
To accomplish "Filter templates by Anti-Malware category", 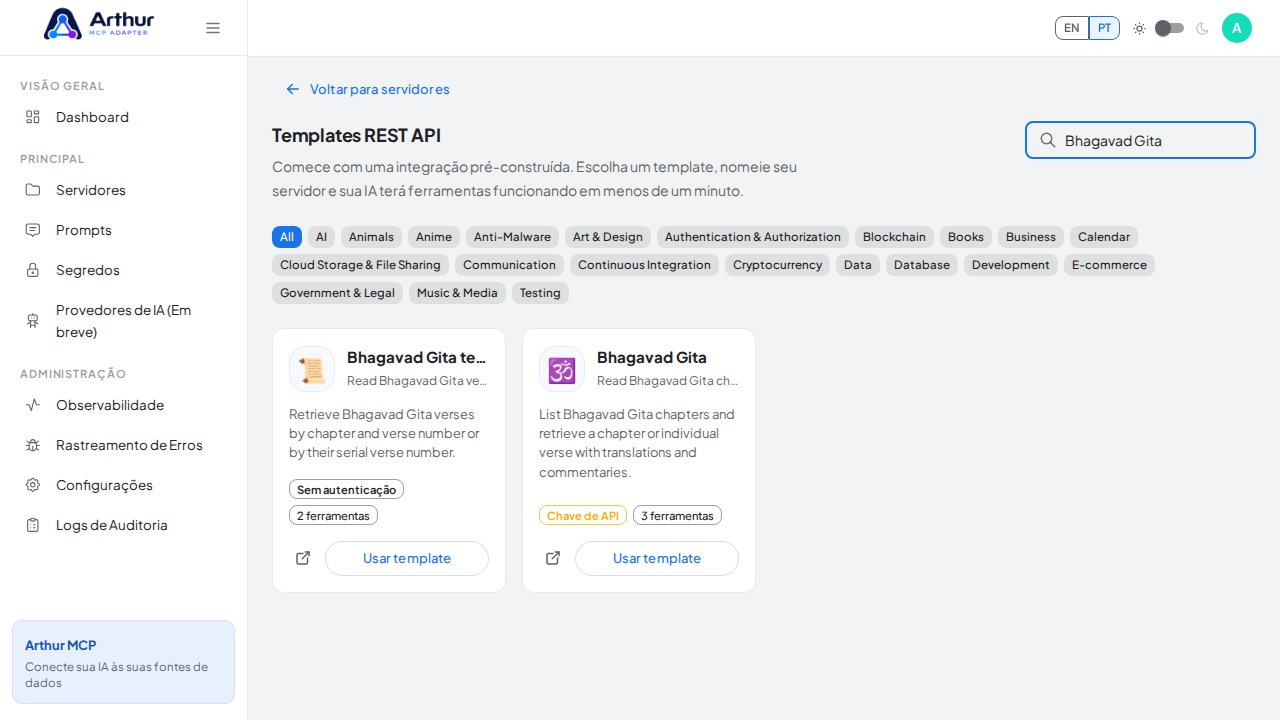I will pyautogui.click(x=512, y=237).
